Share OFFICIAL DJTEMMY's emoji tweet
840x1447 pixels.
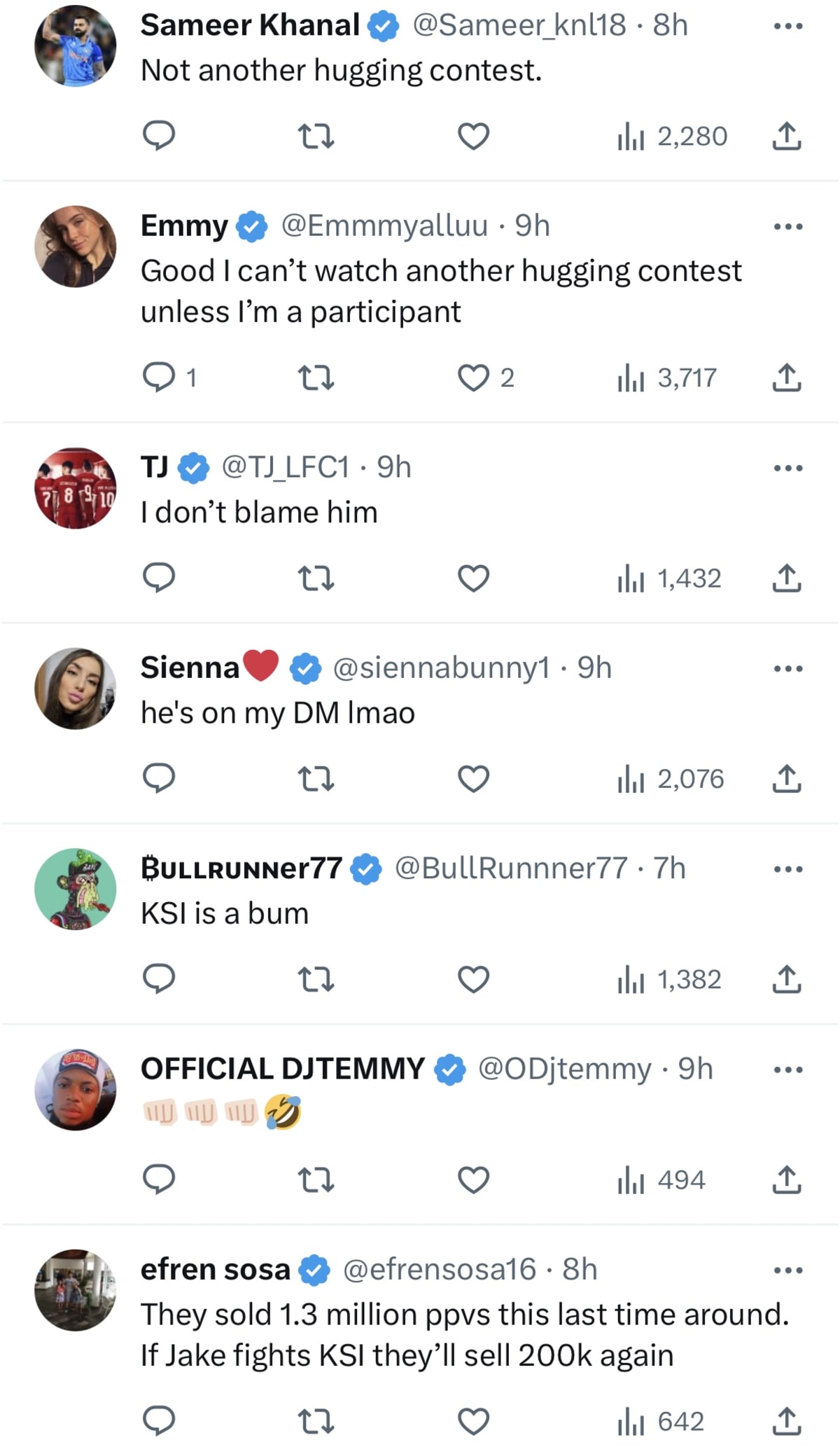[786, 1179]
